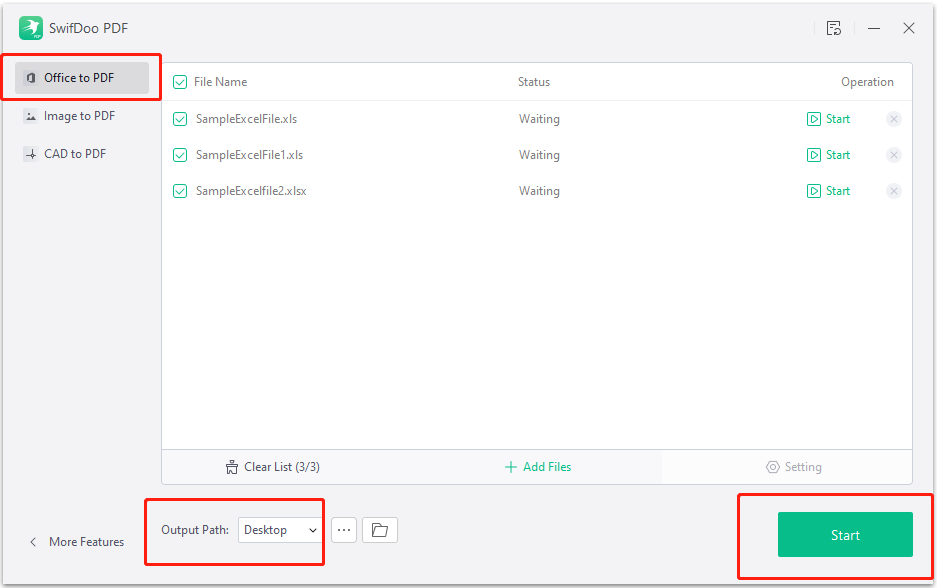Screen dimensions: 937x588
Task: Uncheck the SampleExcelFile.xls checkbox
Action: pos(180,118)
